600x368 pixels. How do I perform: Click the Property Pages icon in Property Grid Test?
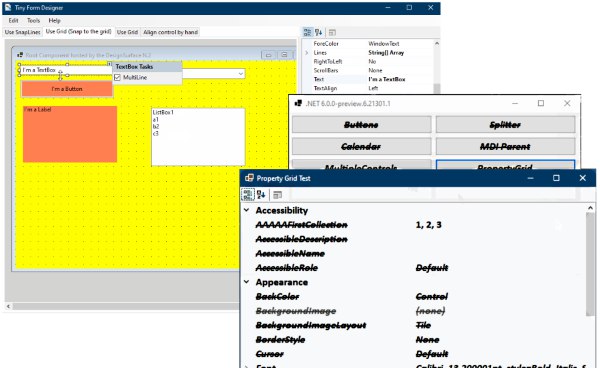[x=277, y=195]
